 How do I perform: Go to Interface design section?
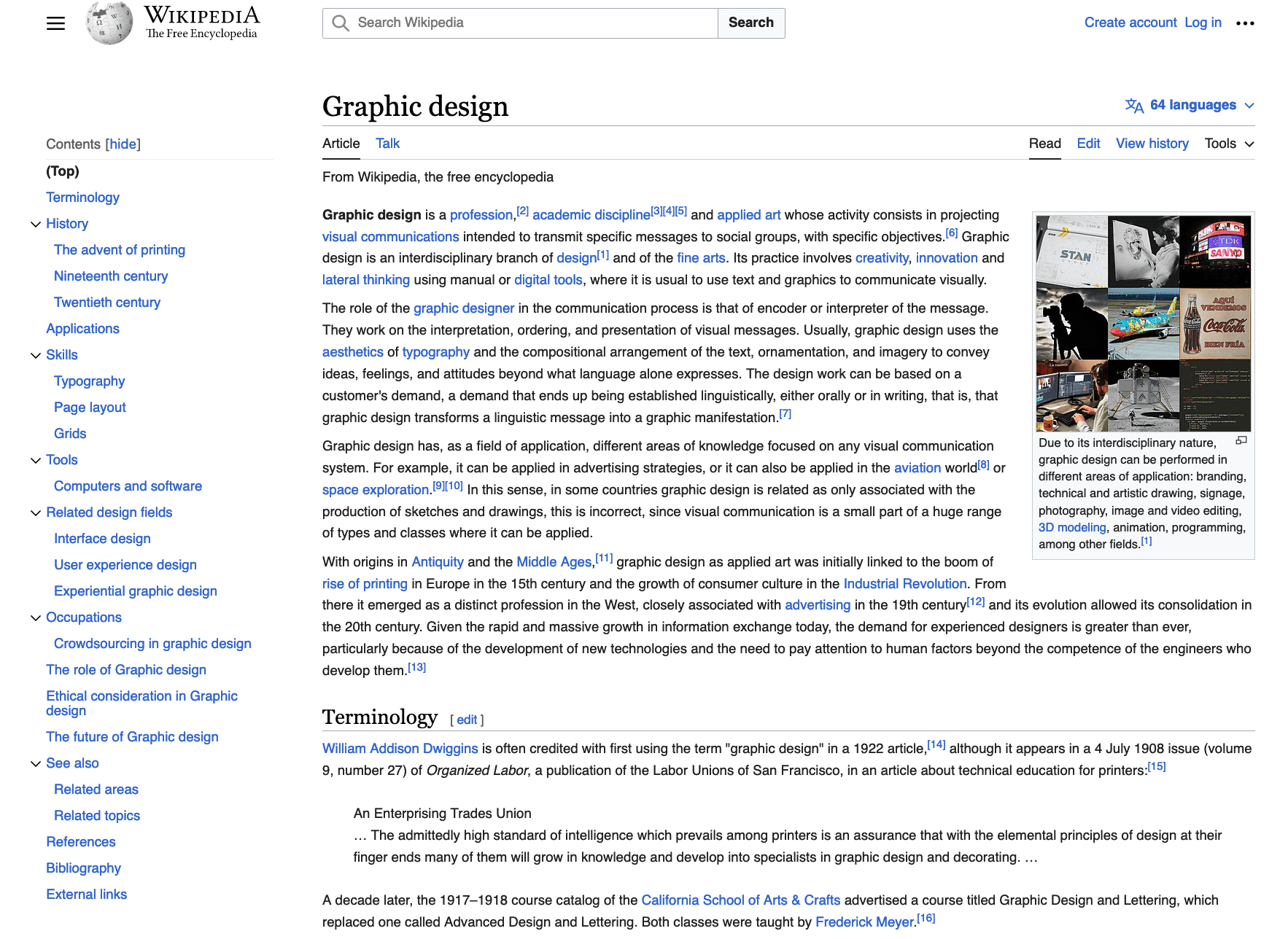[102, 539]
